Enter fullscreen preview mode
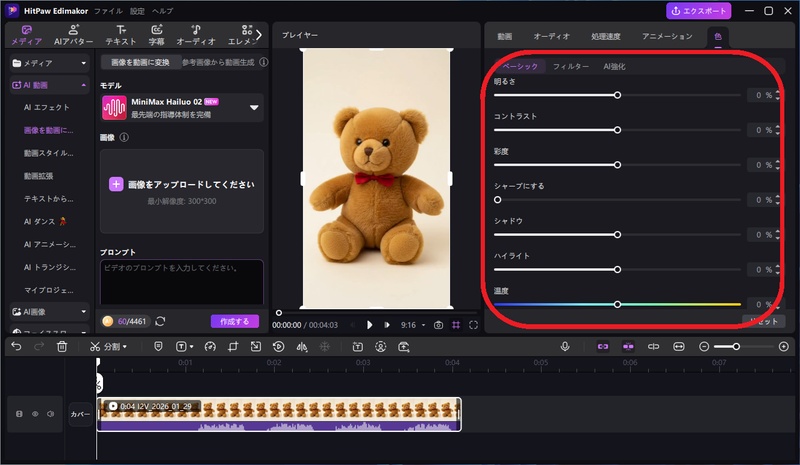 tap(473, 325)
